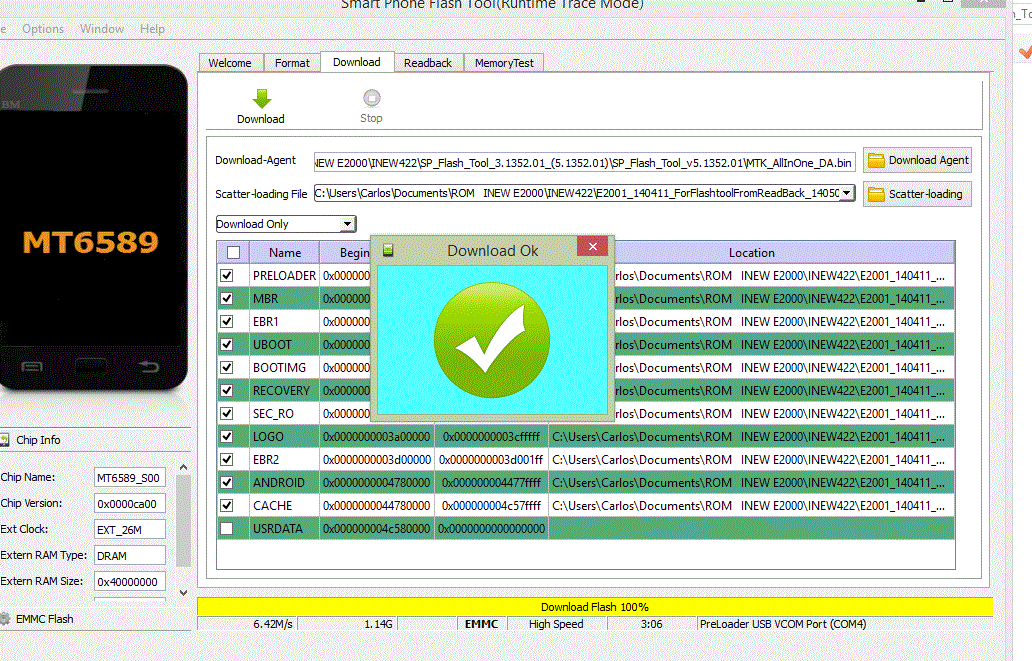Click the large green checkmark image
Image resolution: width=1032 pixels, height=661 pixels.
coord(491,338)
